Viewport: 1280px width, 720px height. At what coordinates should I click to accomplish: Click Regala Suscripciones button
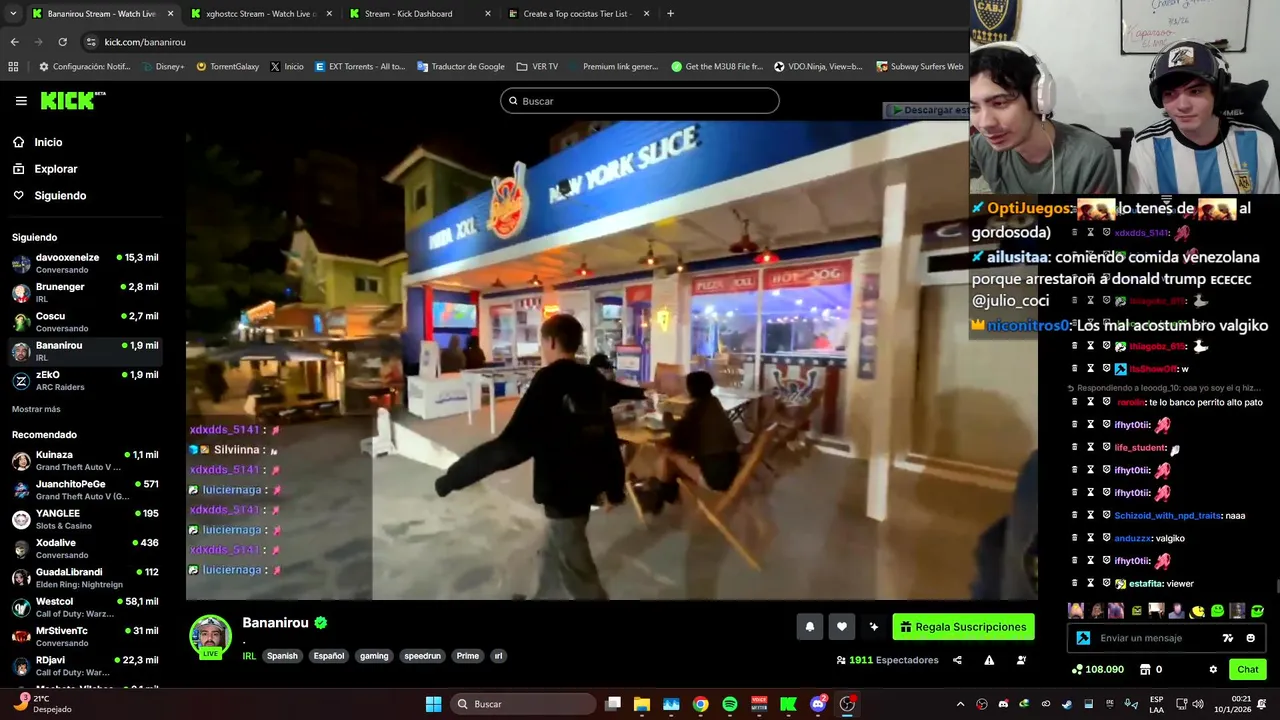click(x=964, y=627)
